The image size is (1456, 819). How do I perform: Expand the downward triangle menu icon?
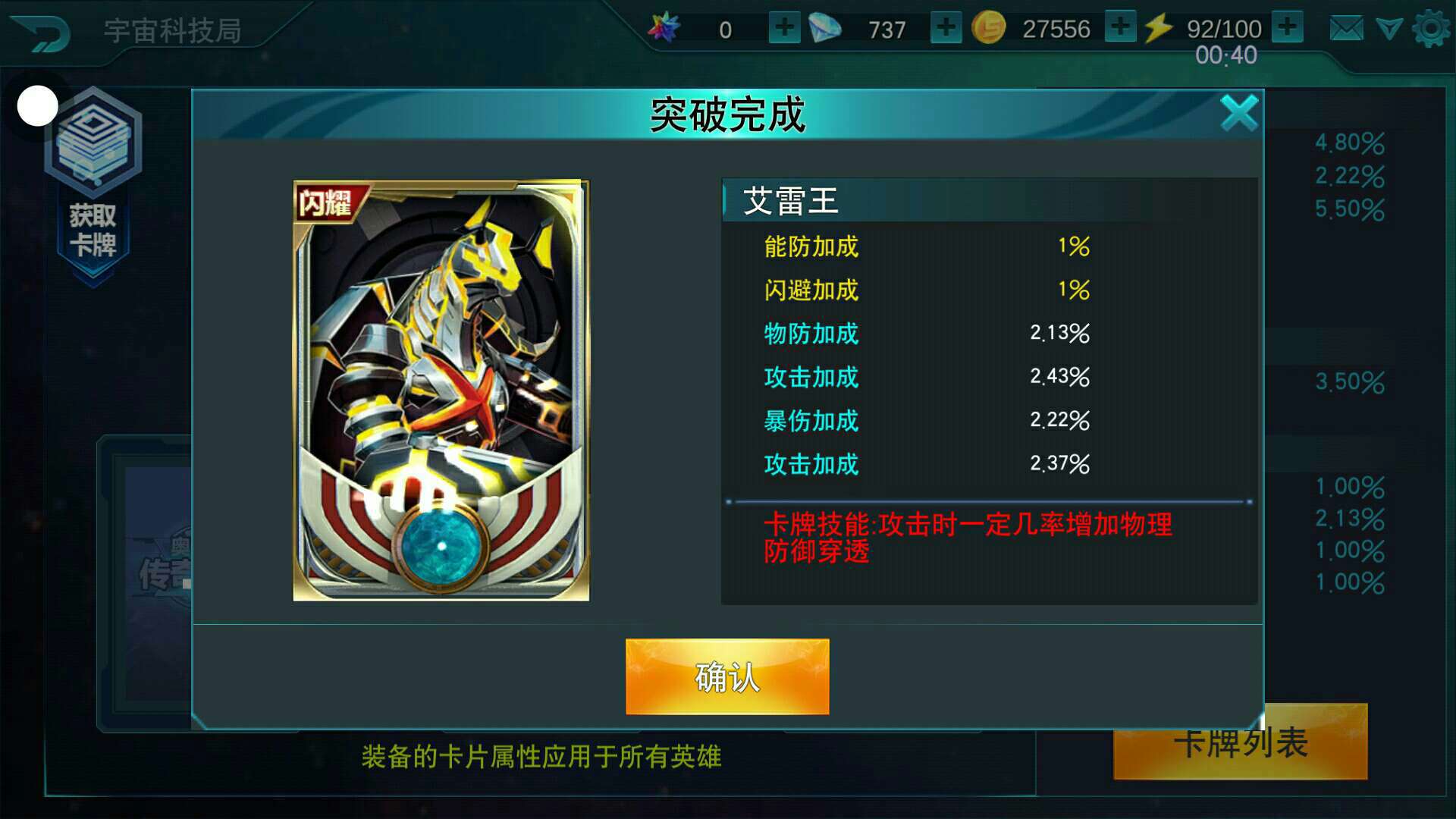(x=1389, y=30)
